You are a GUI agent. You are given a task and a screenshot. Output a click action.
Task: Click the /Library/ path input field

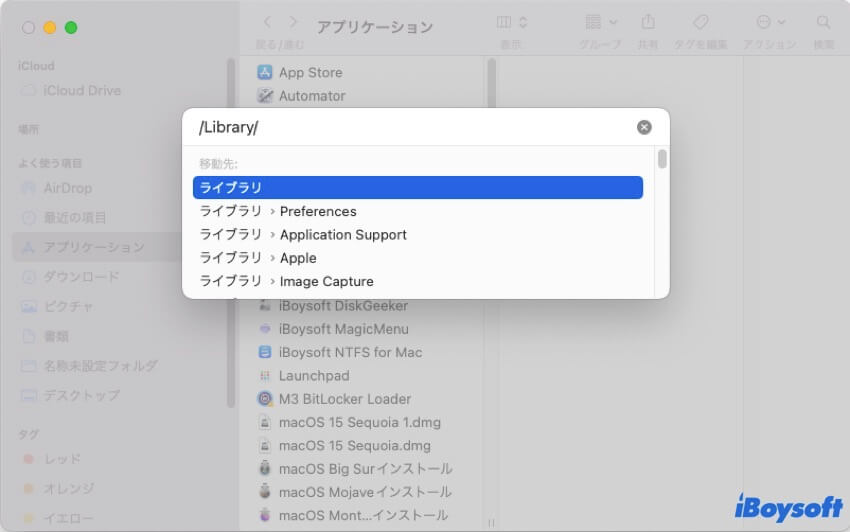410,128
